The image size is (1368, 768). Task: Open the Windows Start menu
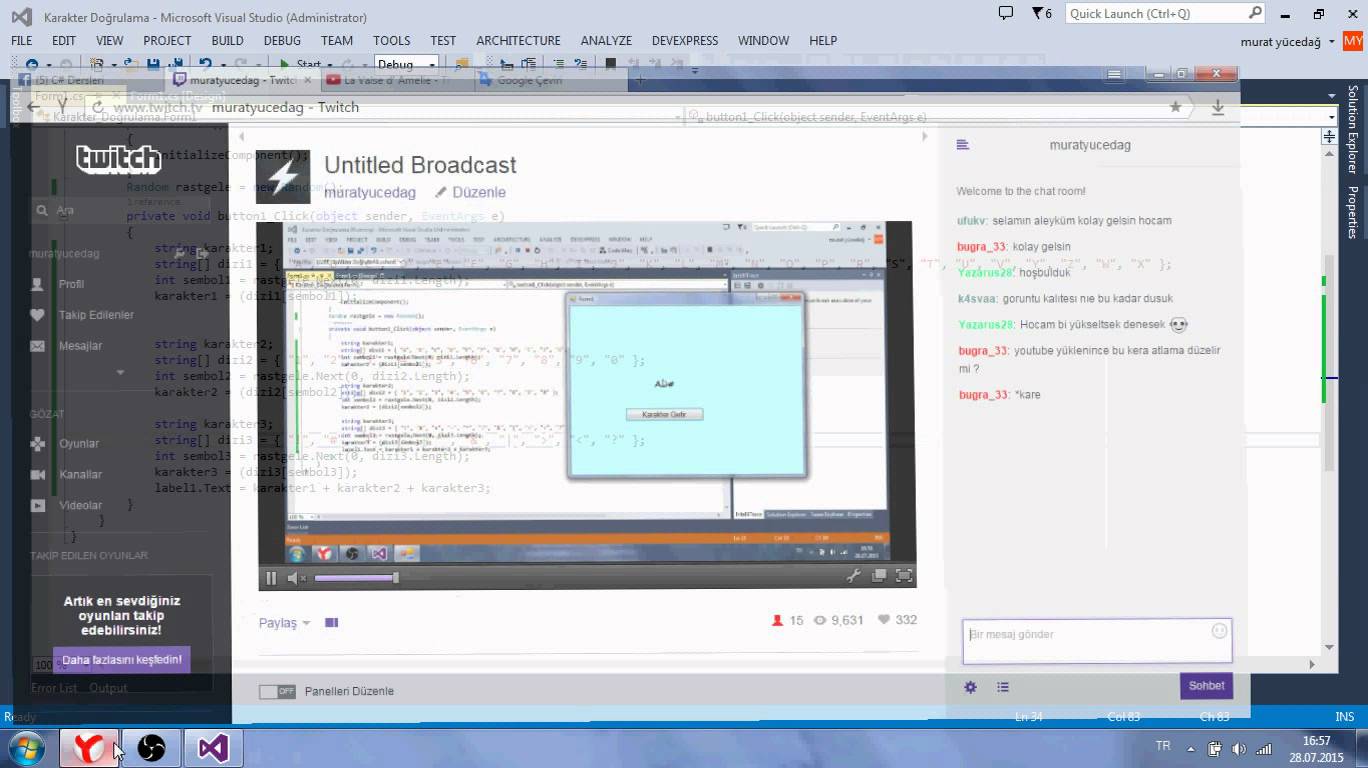coord(27,748)
